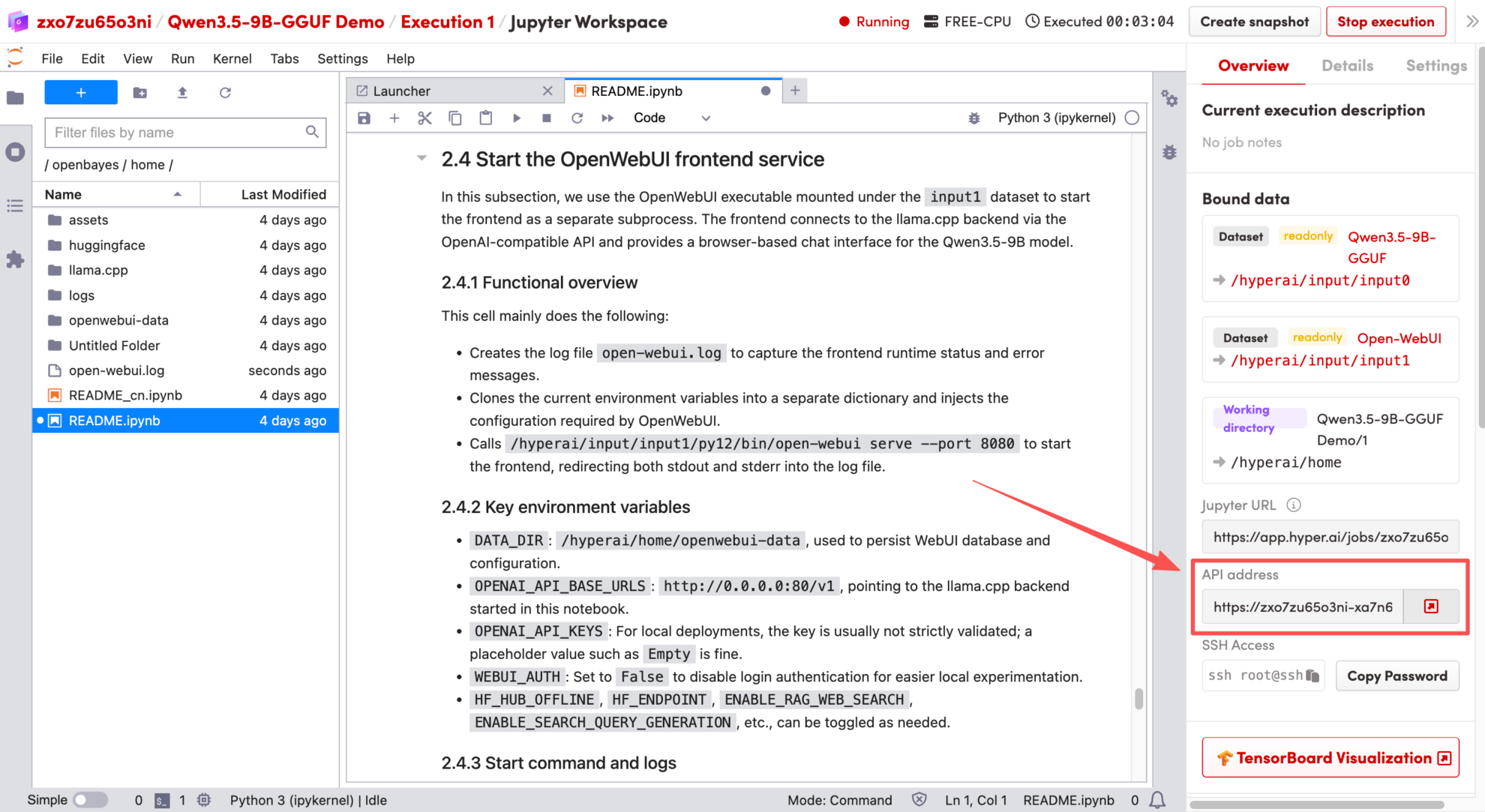The width and height of the screenshot is (1485, 812).
Task: Switch to the Details tab
Action: pyautogui.click(x=1347, y=66)
